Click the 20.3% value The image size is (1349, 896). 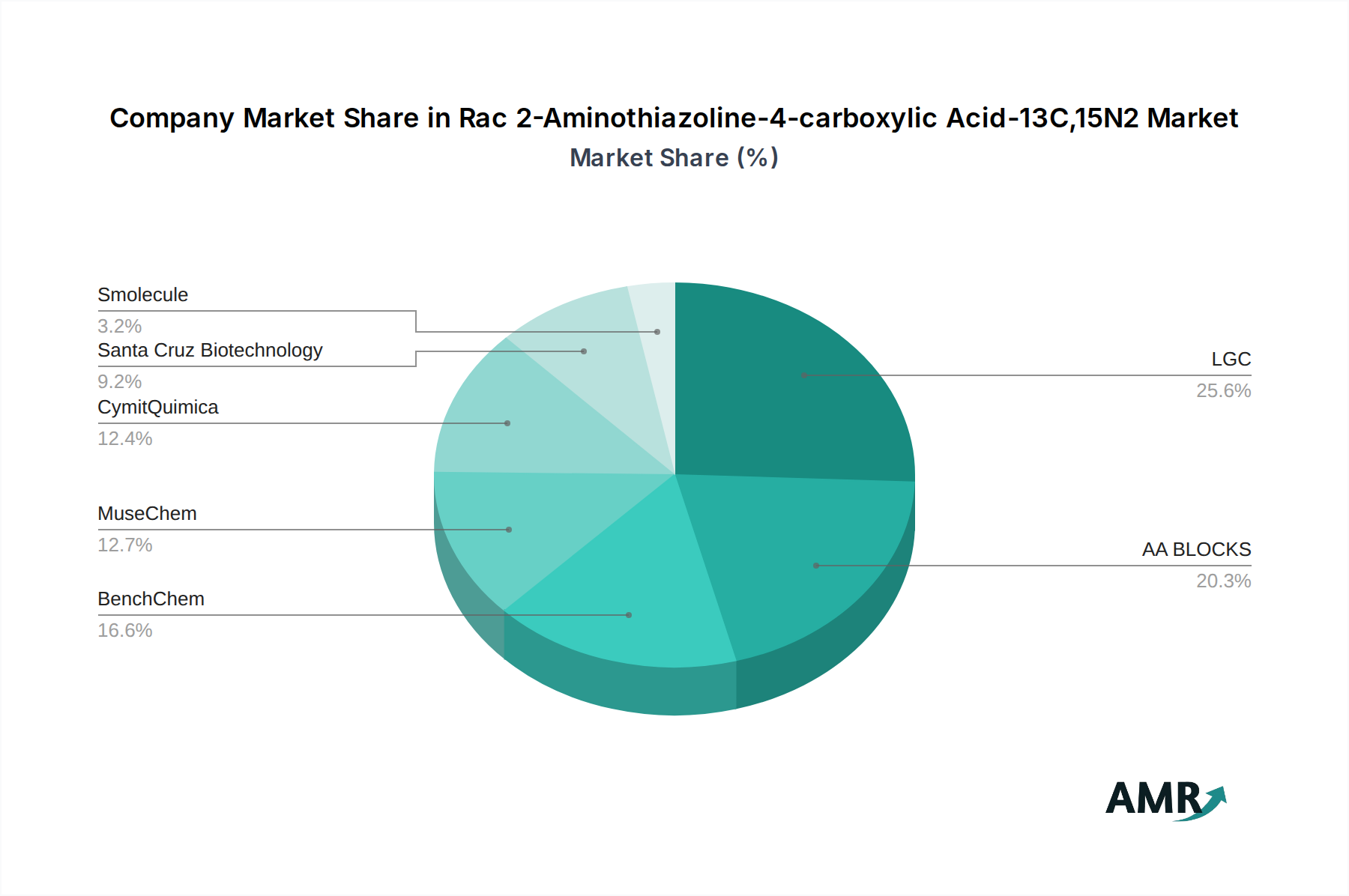pyautogui.click(x=1223, y=581)
